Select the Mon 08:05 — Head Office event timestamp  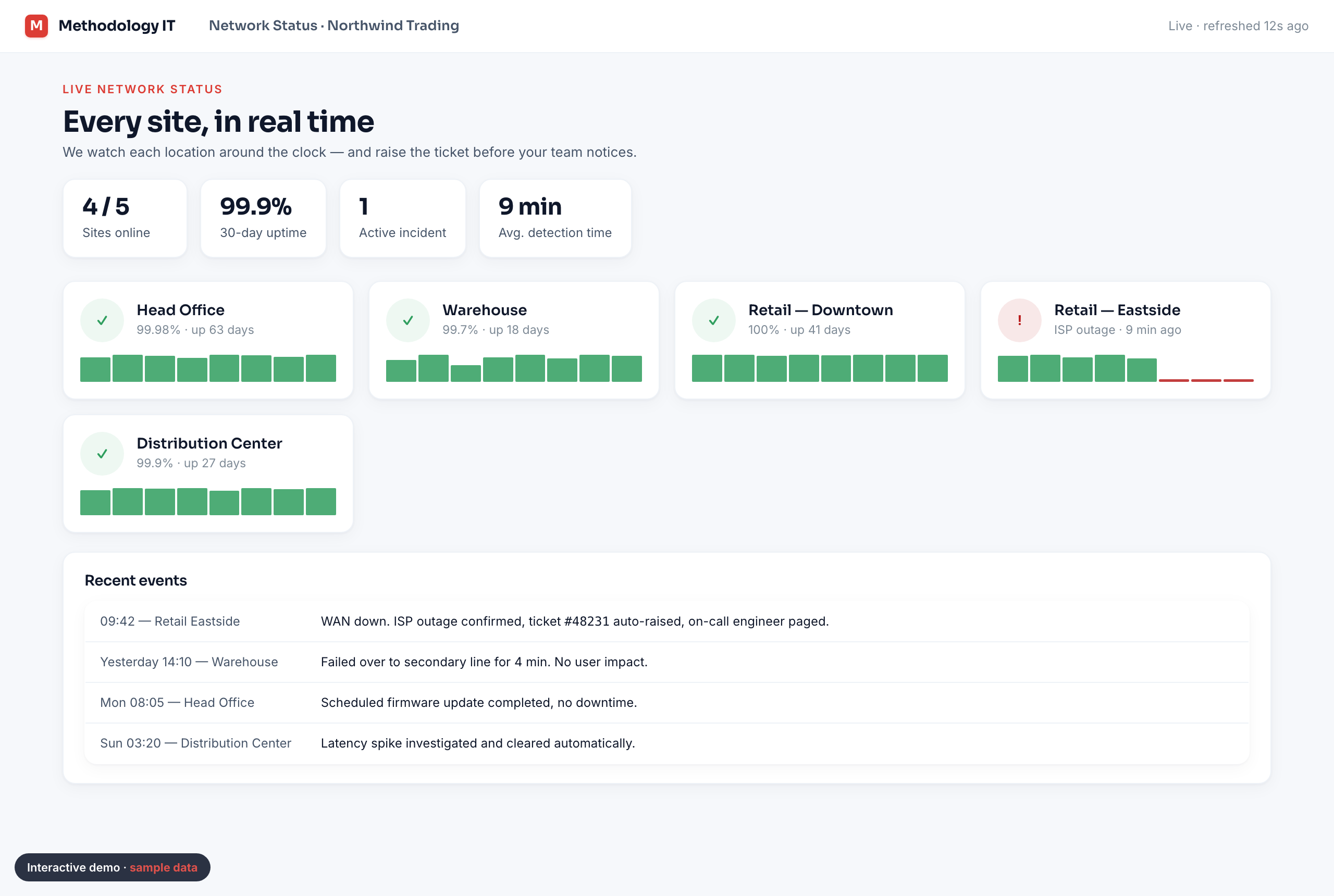coord(177,702)
